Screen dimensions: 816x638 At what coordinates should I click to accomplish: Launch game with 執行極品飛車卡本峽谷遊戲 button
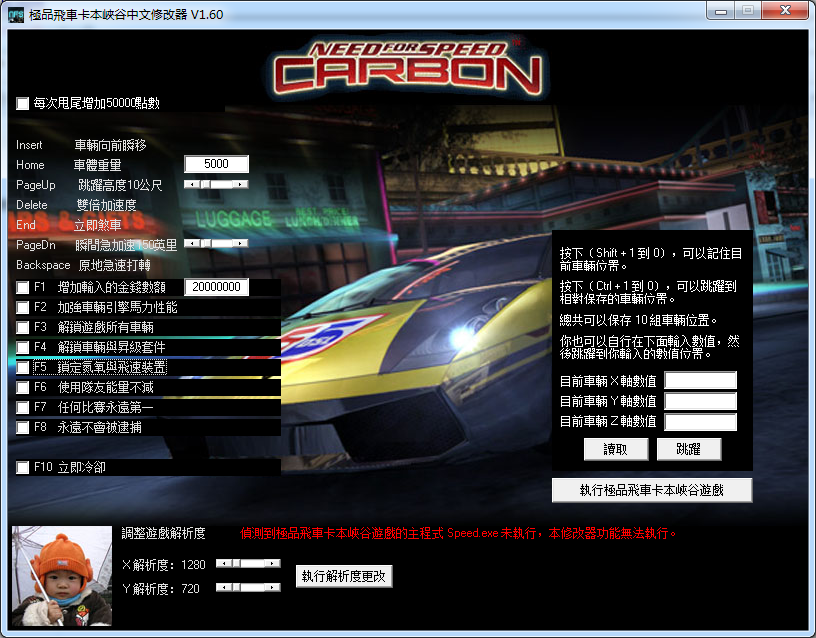652,490
